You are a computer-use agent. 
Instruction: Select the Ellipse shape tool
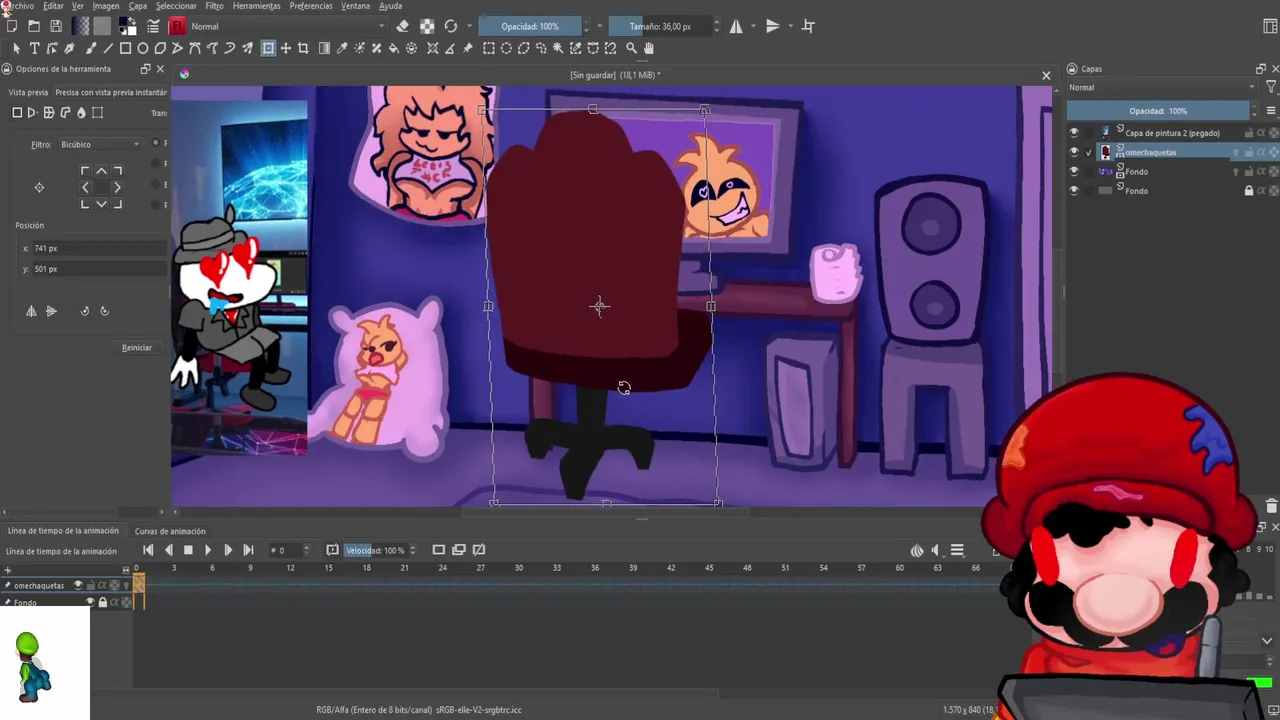[x=143, y=48]
